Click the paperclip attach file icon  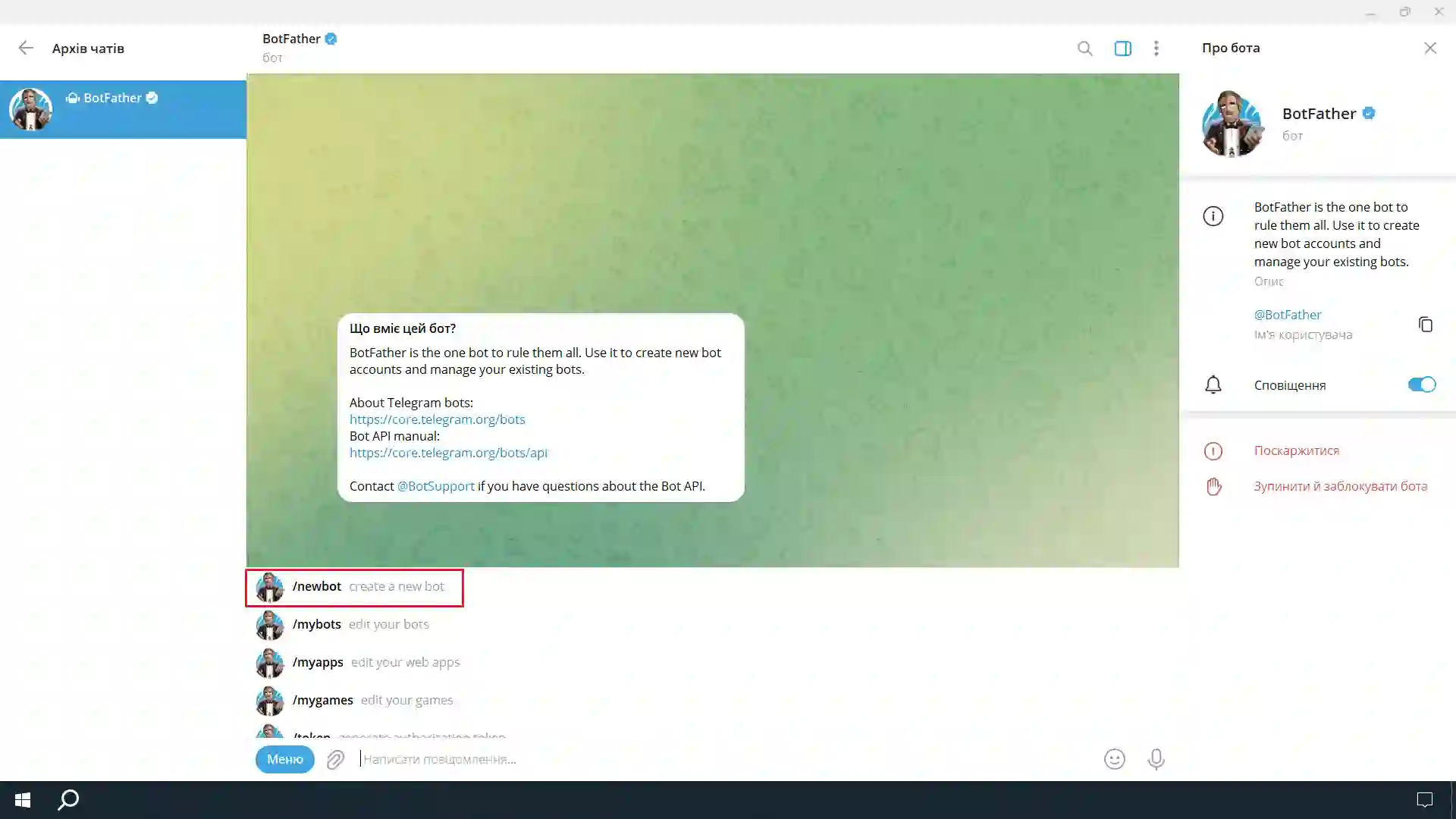pyautogui.click(x=335, y=759)
